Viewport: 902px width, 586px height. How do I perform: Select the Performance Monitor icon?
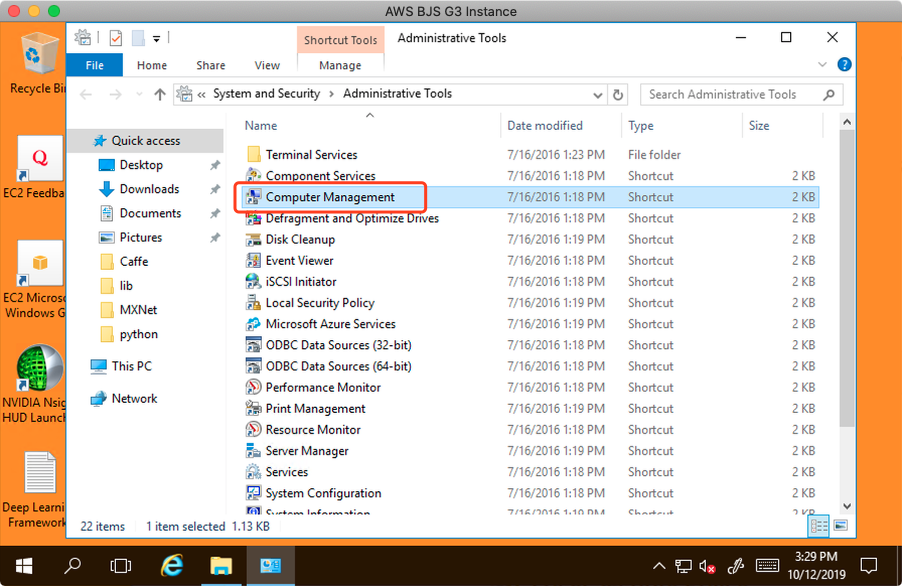tap(254, 387)
